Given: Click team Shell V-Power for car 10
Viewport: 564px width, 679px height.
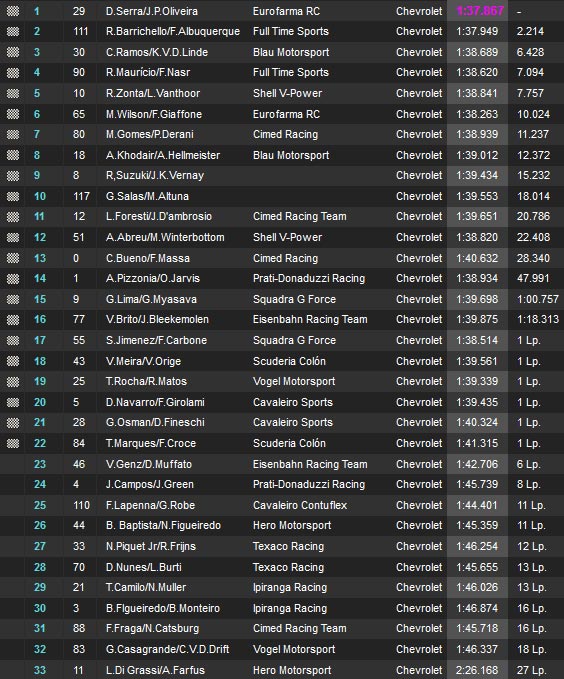Looking at the screenshot, I should (287, 93).
